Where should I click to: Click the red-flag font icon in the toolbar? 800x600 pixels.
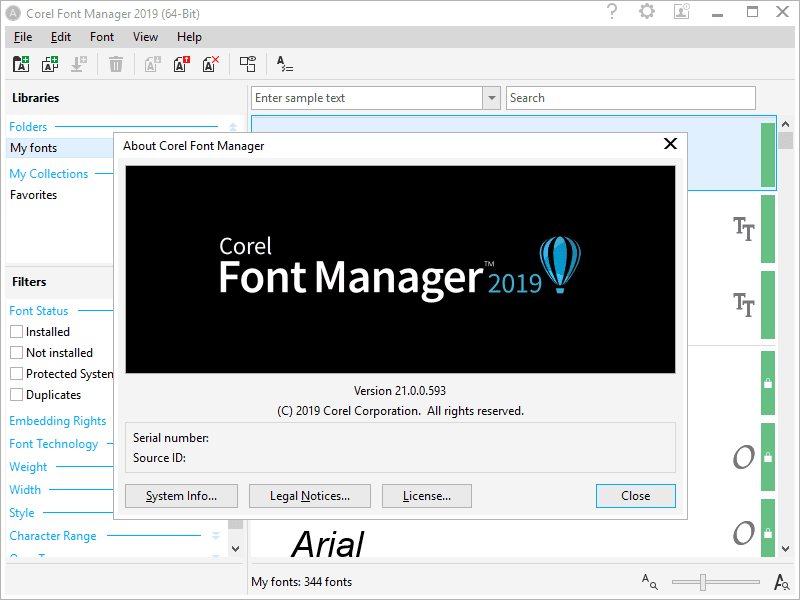[182, 64]
